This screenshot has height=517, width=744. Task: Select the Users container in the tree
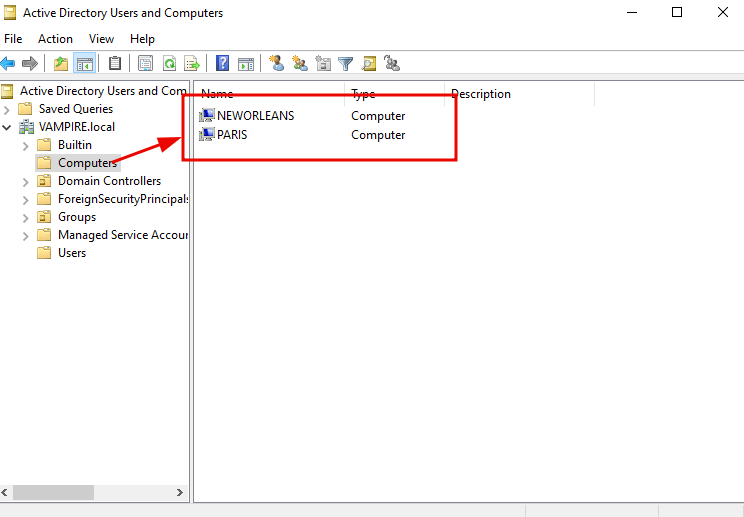(x=72, y=253)
